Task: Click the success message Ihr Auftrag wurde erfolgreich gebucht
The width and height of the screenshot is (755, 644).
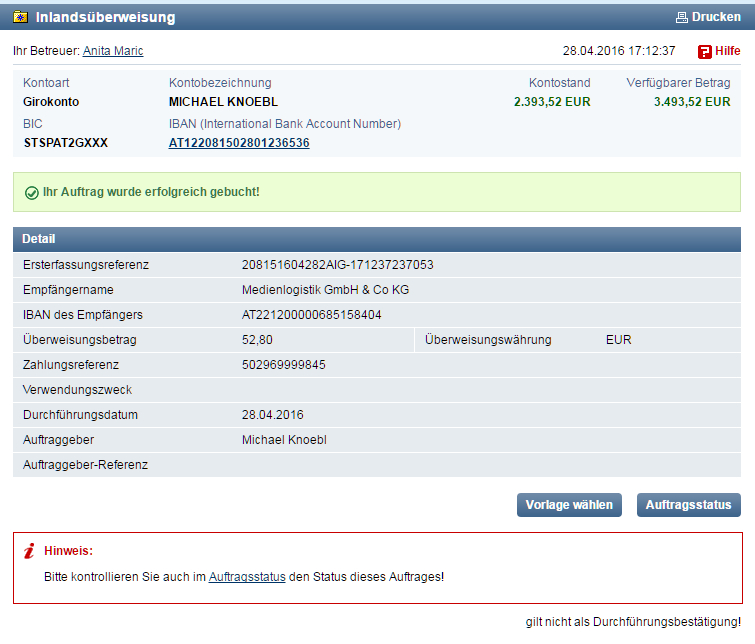Action: pos(151,192)
